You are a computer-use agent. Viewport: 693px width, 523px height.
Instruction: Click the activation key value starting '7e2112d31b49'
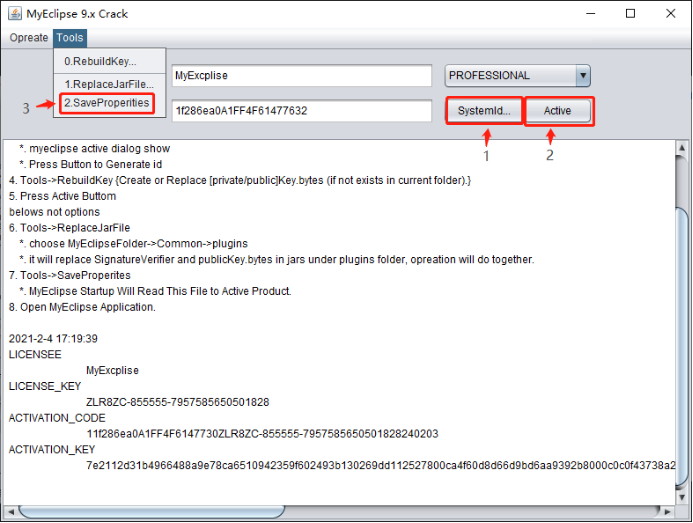(x=381, y=466)
